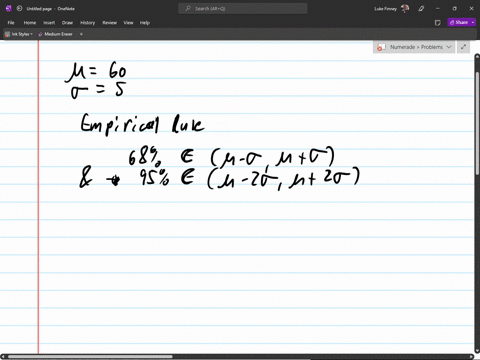Open the sticky notes feed icon

coord(438,23)
